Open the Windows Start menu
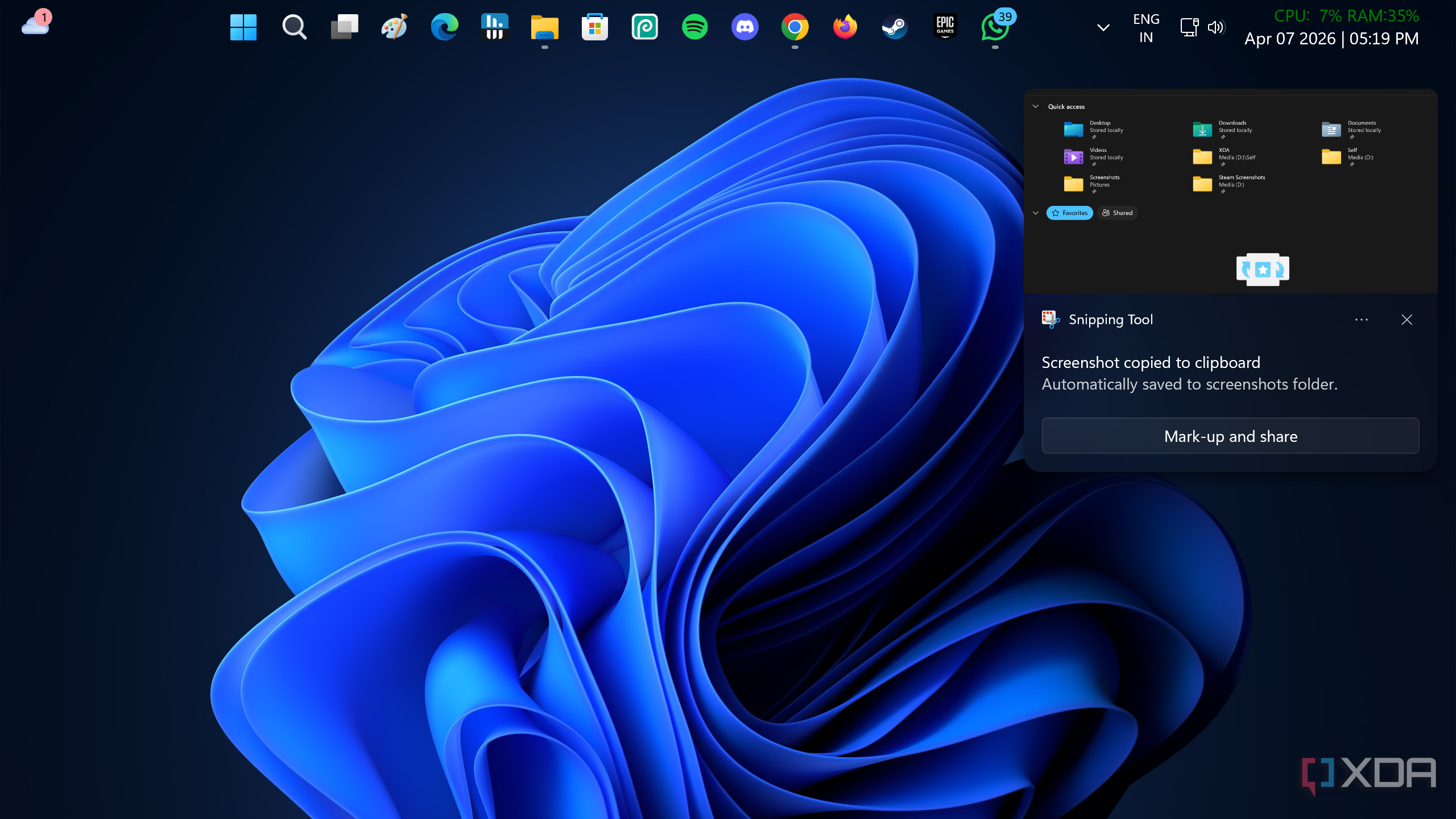 coord(243,27)
